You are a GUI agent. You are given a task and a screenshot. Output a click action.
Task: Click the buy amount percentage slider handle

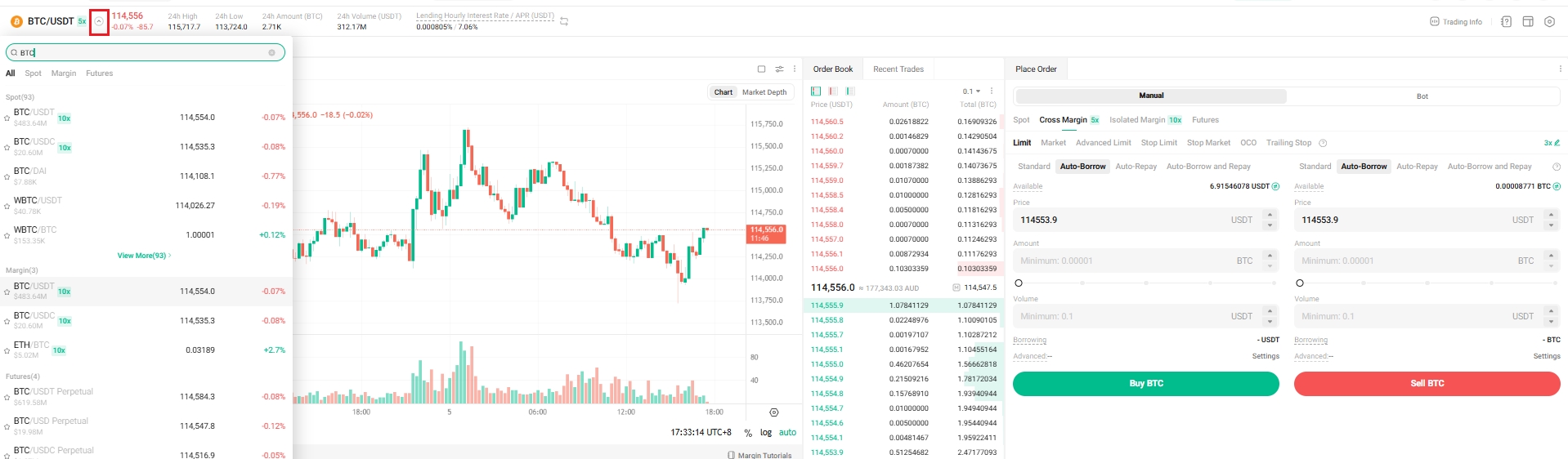tap(1018, 283)
